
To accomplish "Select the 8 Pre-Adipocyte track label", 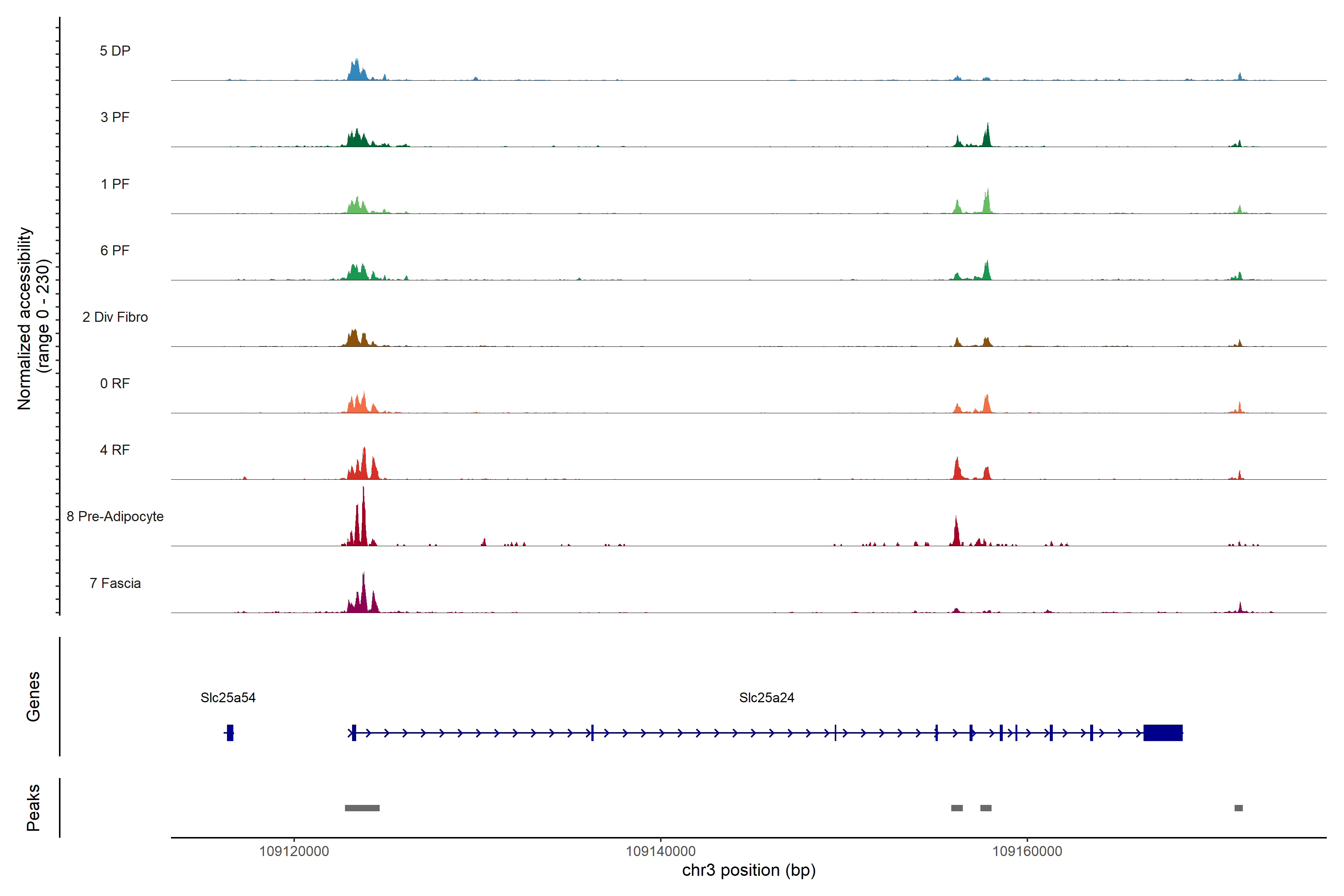I will [x=115, y=516].
